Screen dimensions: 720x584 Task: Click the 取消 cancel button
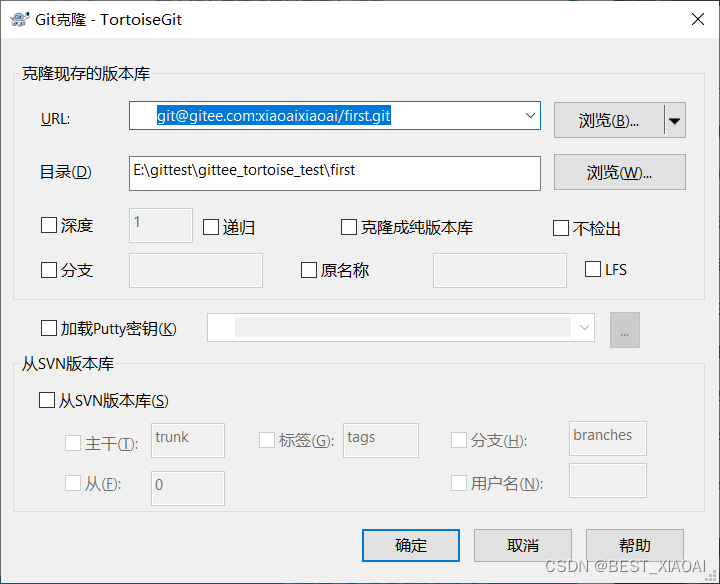(x=523, y=545)
